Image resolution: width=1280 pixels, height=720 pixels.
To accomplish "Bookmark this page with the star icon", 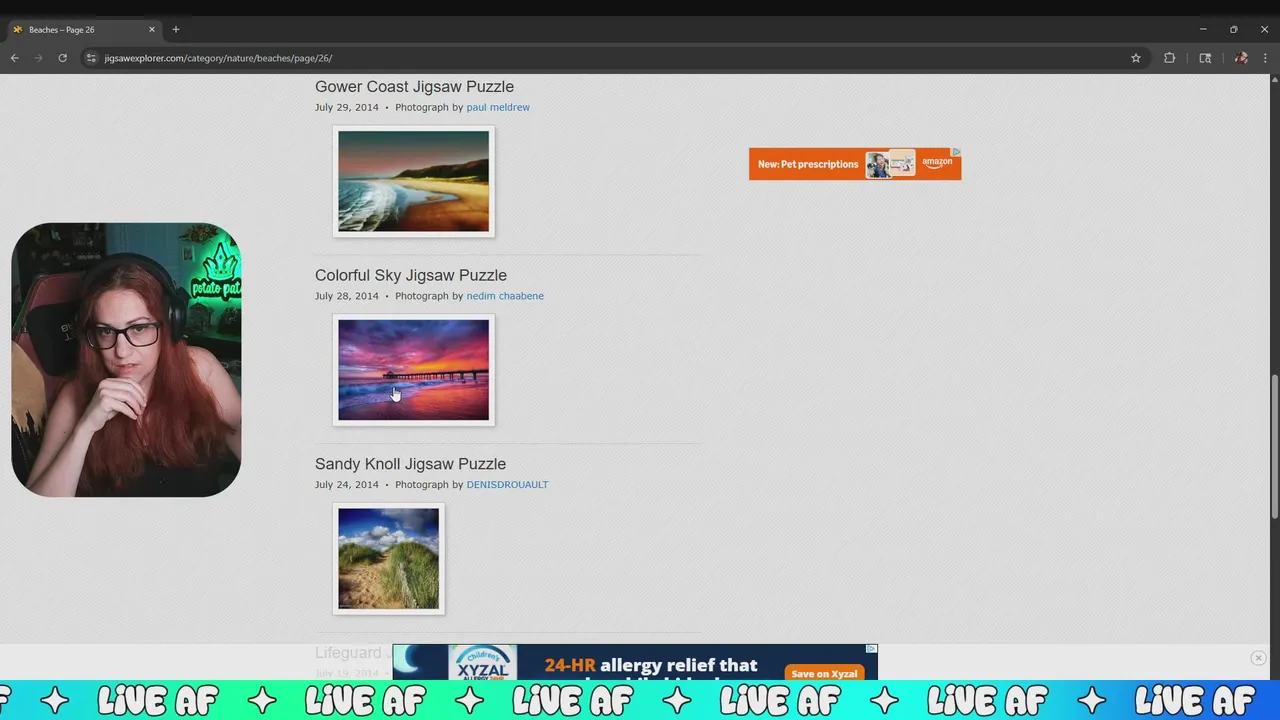I will 1136,58.
